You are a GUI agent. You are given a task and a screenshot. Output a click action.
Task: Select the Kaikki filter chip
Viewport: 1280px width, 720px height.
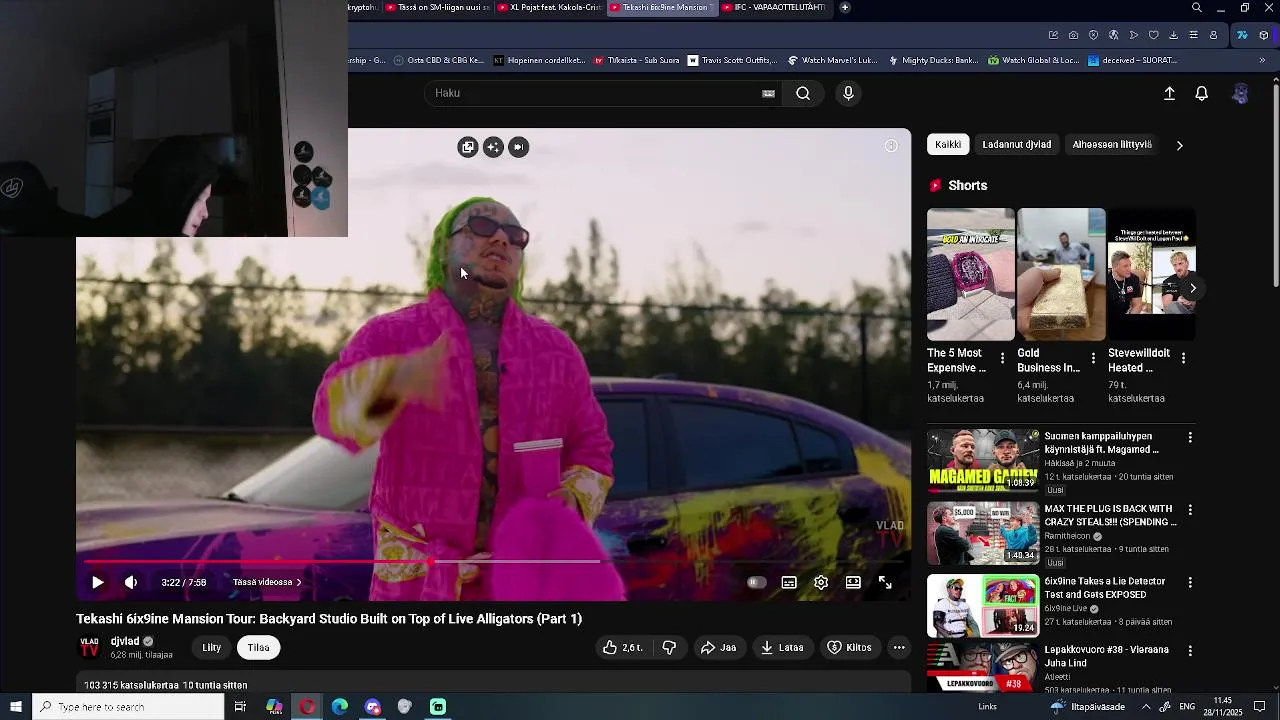pos(948,145)
